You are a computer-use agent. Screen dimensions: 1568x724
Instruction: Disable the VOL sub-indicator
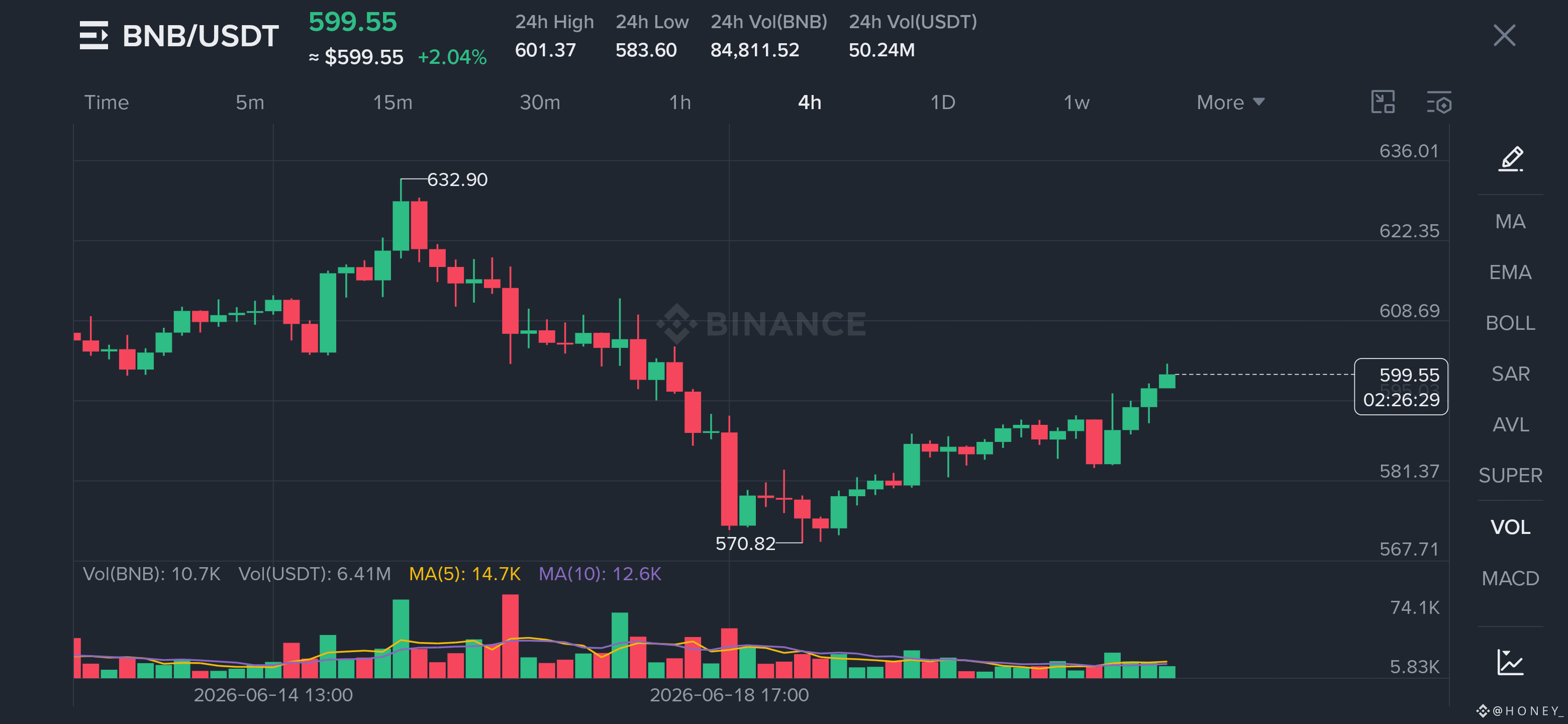1510,527
